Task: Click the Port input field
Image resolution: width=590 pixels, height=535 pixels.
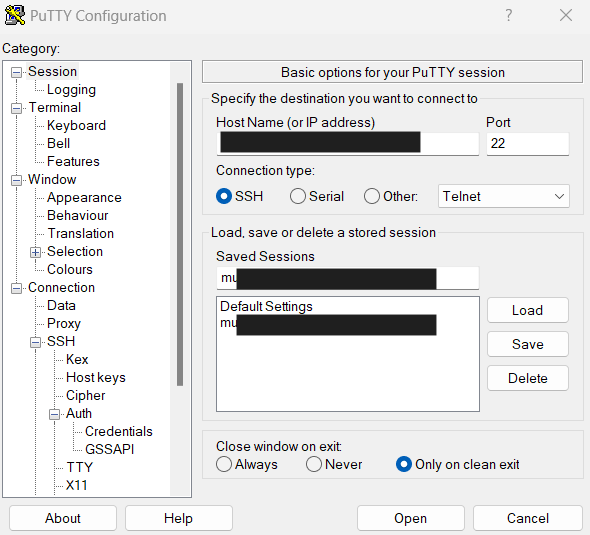Action: pos(528,143)
